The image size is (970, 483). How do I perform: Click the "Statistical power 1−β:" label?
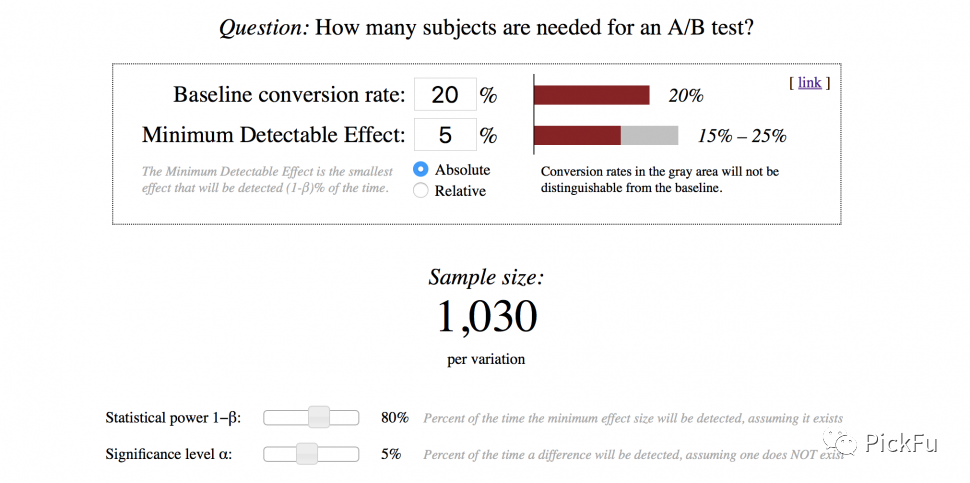(x=173, y=418)
